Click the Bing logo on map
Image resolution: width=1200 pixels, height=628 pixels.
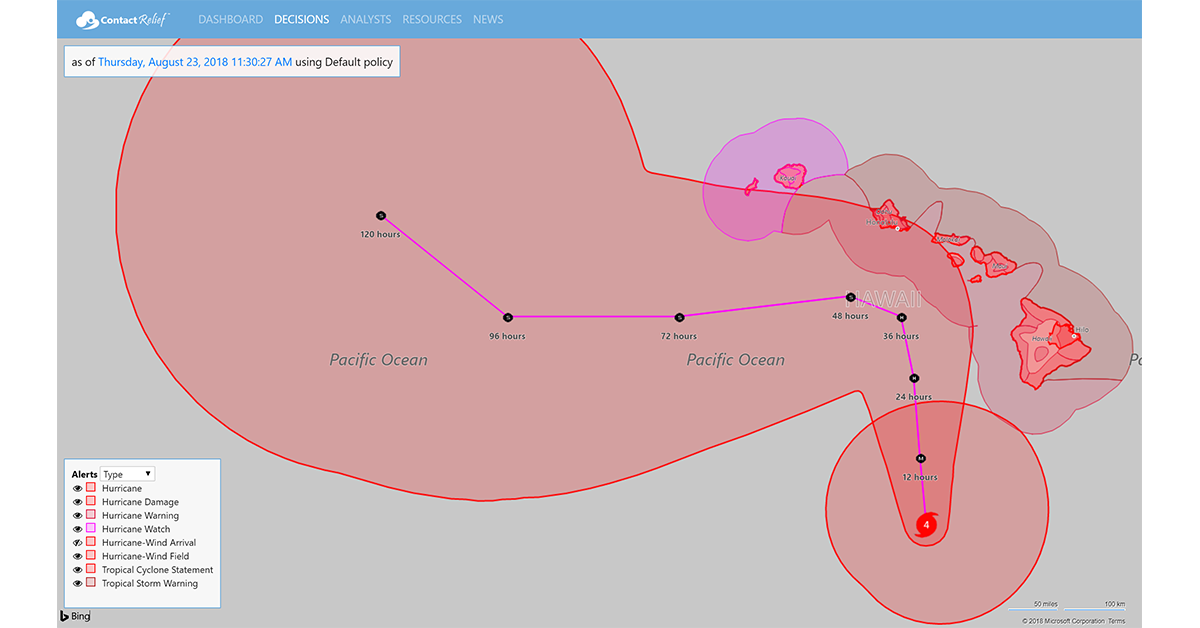(75, 616)
